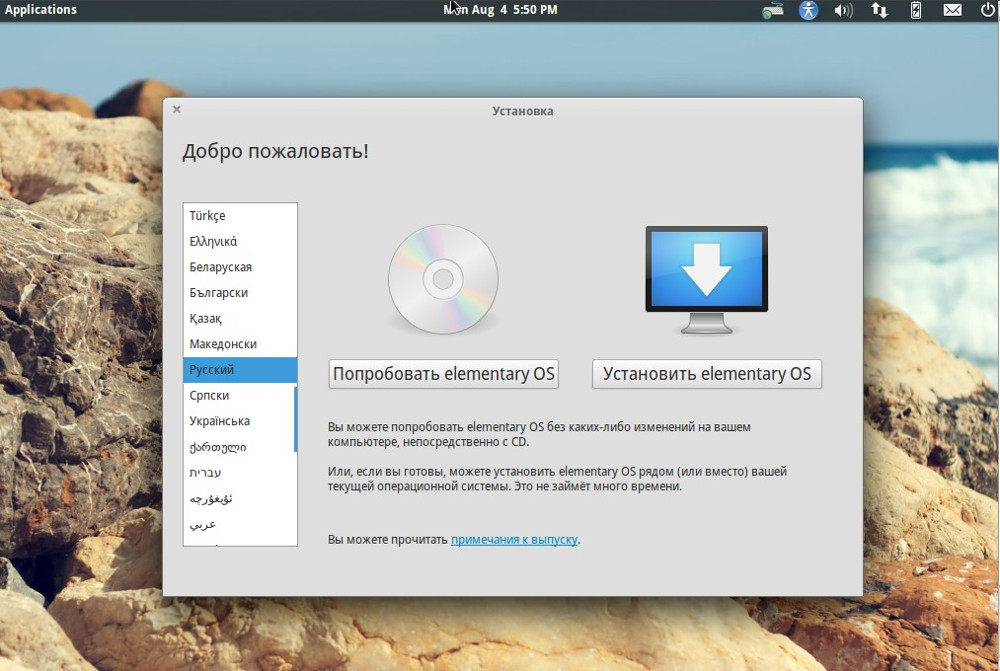This screenshot has height=671, width=1000.
Task: Open the sound volume indicator
Action: click(x=843, y=10)
